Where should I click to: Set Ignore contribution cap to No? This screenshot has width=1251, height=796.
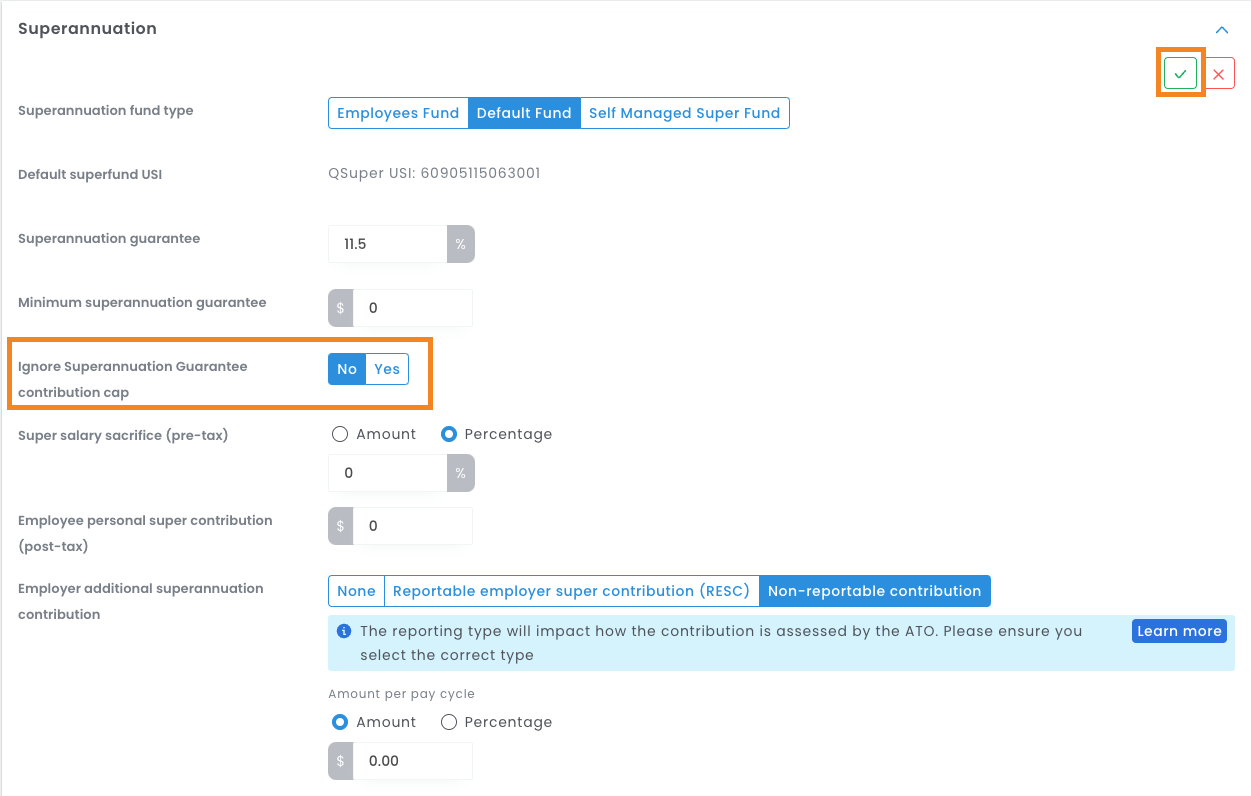point(347,369)
